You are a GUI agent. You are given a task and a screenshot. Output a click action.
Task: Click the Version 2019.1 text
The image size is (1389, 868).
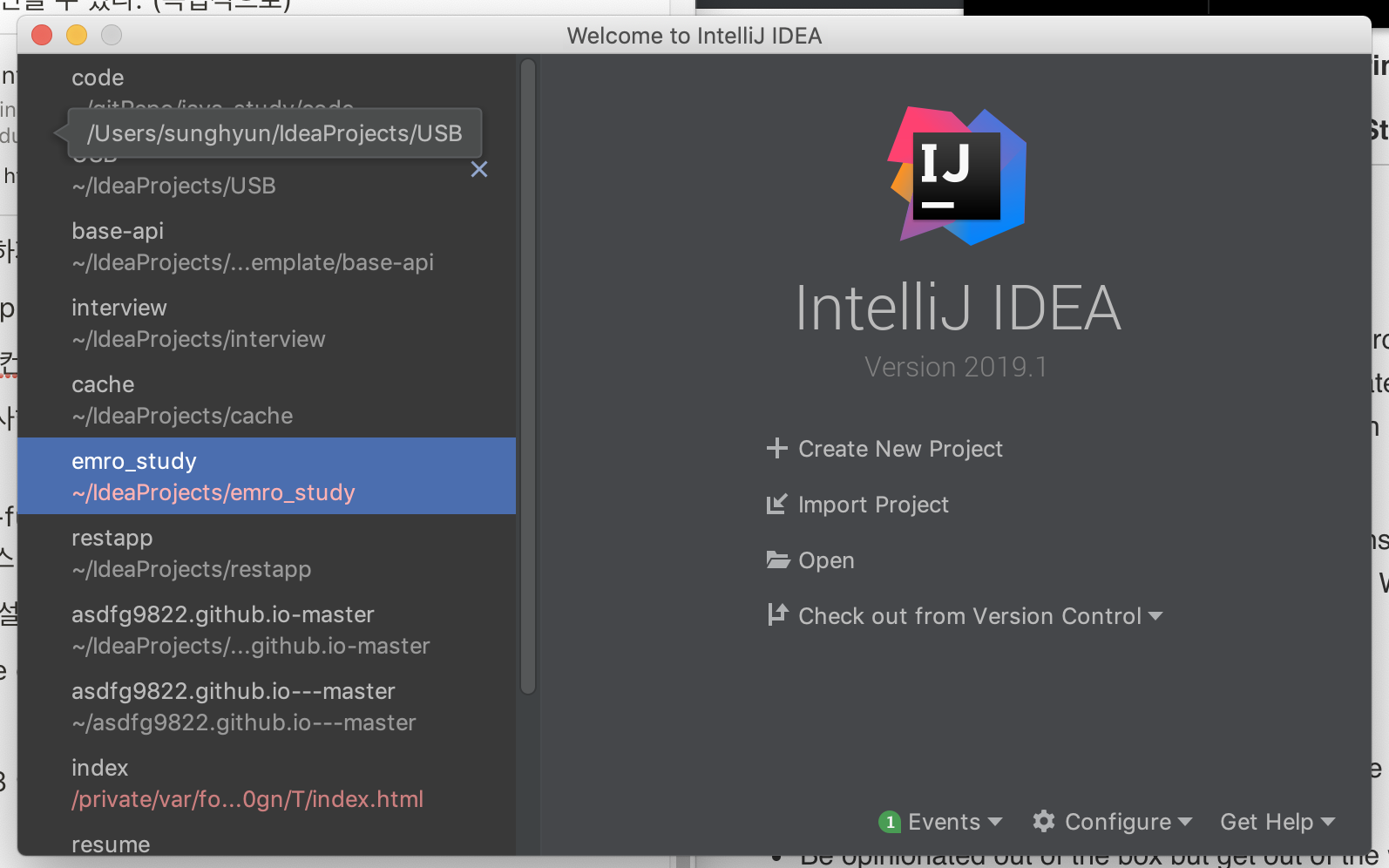click(x=956, y=367)
